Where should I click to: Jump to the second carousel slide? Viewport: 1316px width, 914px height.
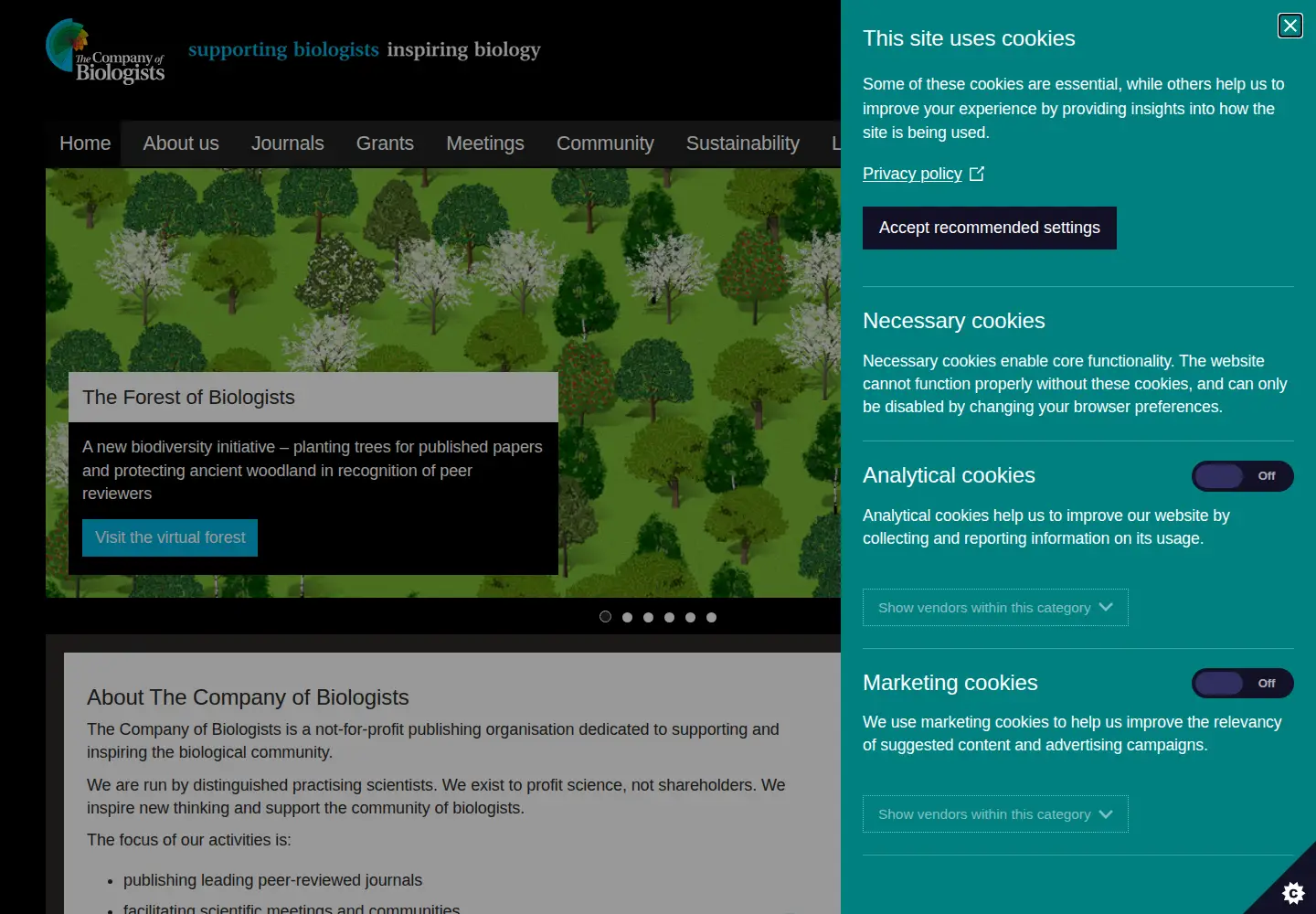coord(627,617)
